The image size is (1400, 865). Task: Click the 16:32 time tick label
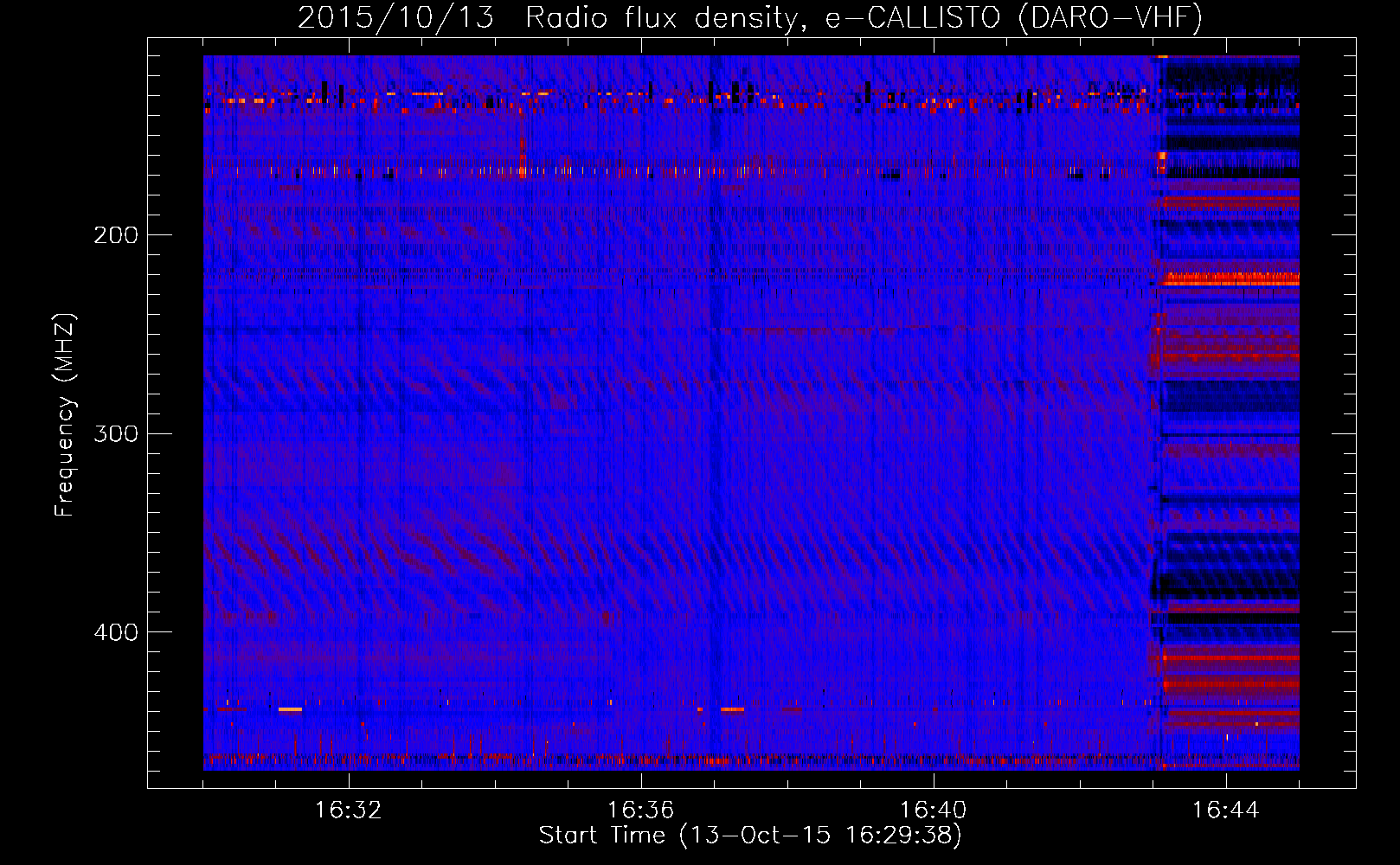point(349,811)
